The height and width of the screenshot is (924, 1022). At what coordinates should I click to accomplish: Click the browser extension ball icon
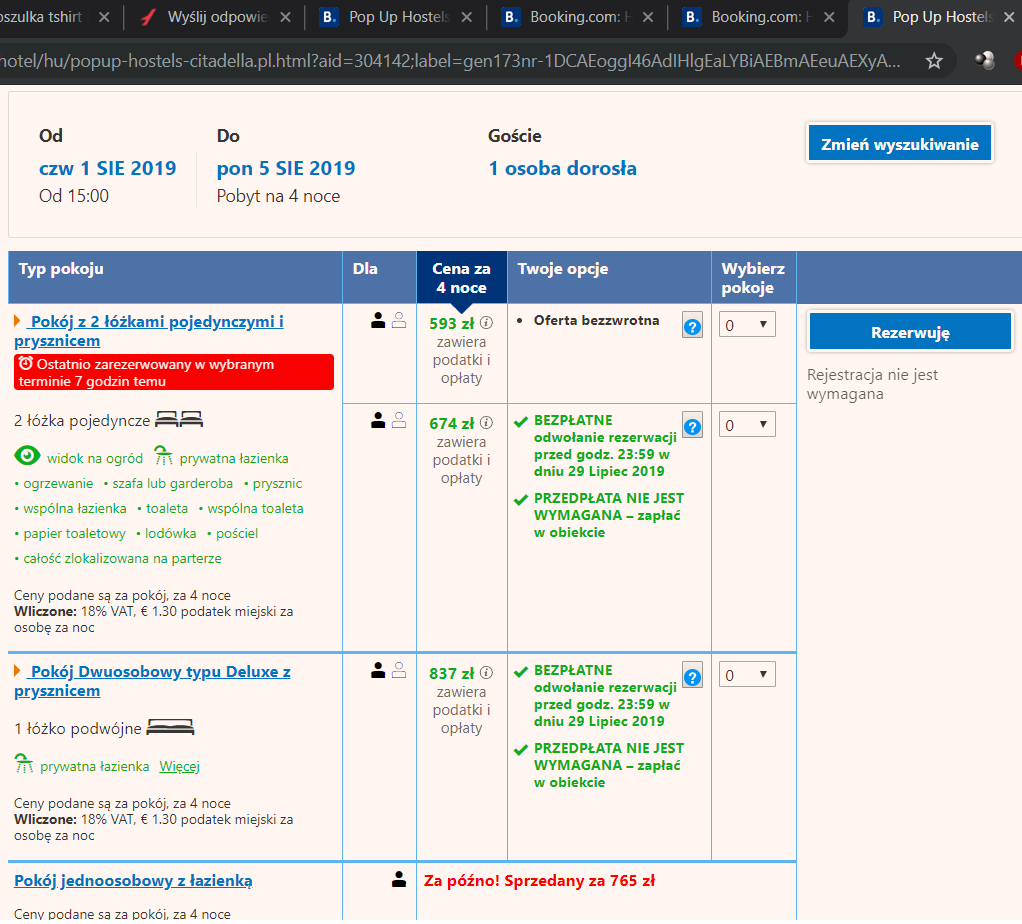[x=985, y=61]
